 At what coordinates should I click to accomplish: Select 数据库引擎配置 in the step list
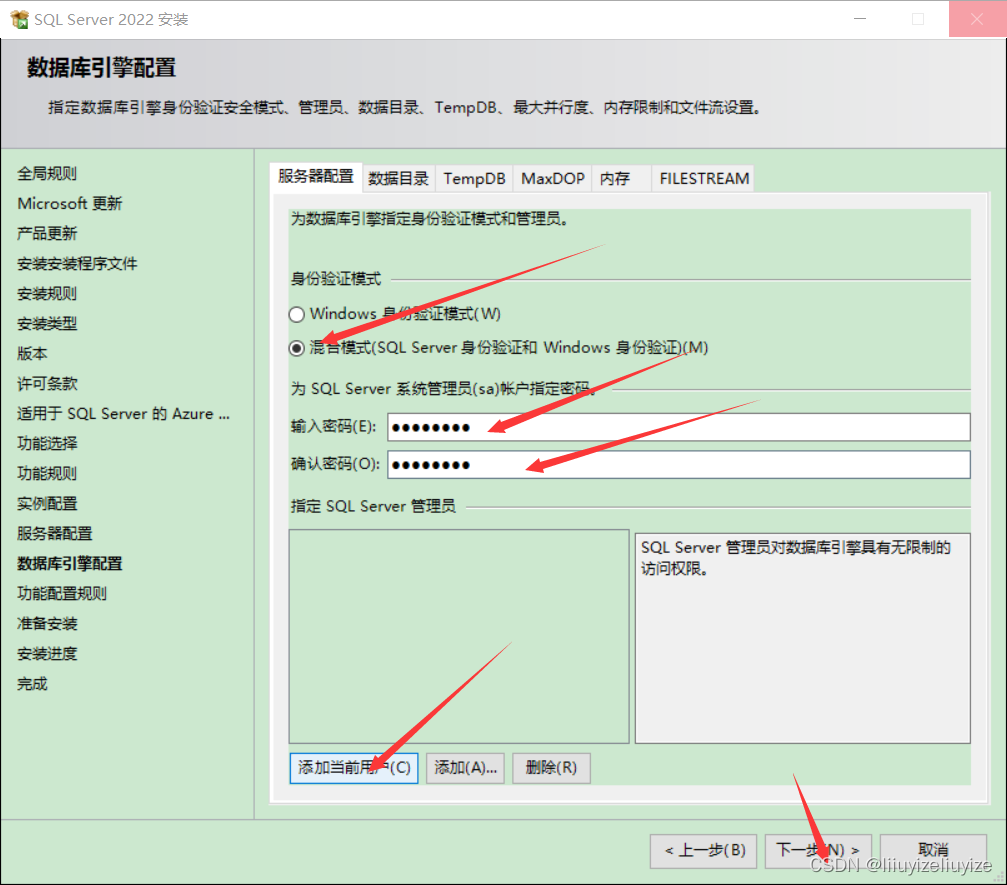pyautogui.click(x=69, y=564)
